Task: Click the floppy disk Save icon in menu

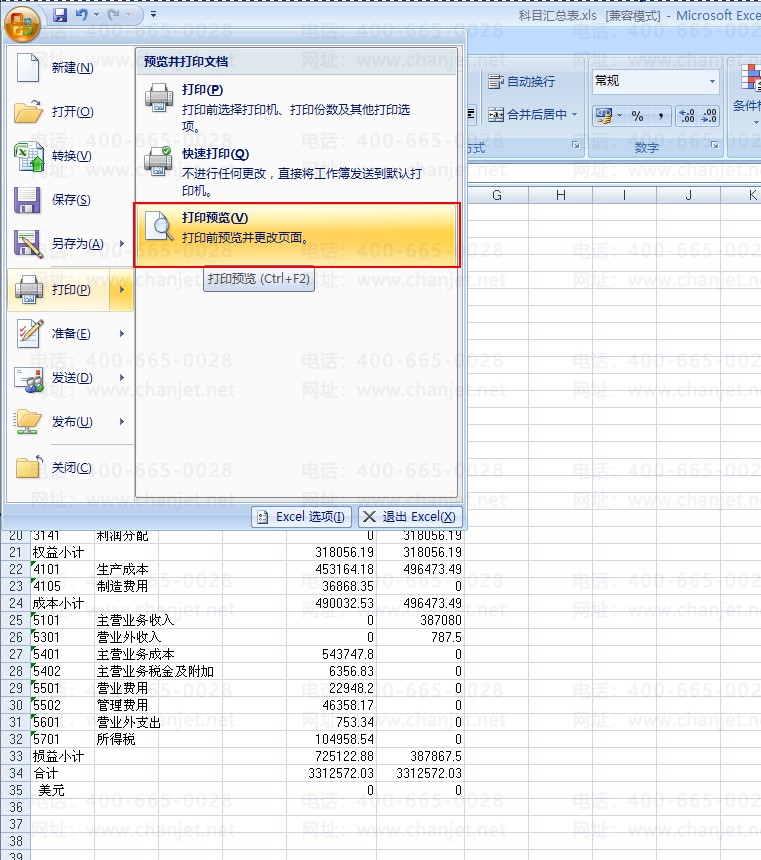Action: pyautogui.click(x=27, y=200)
